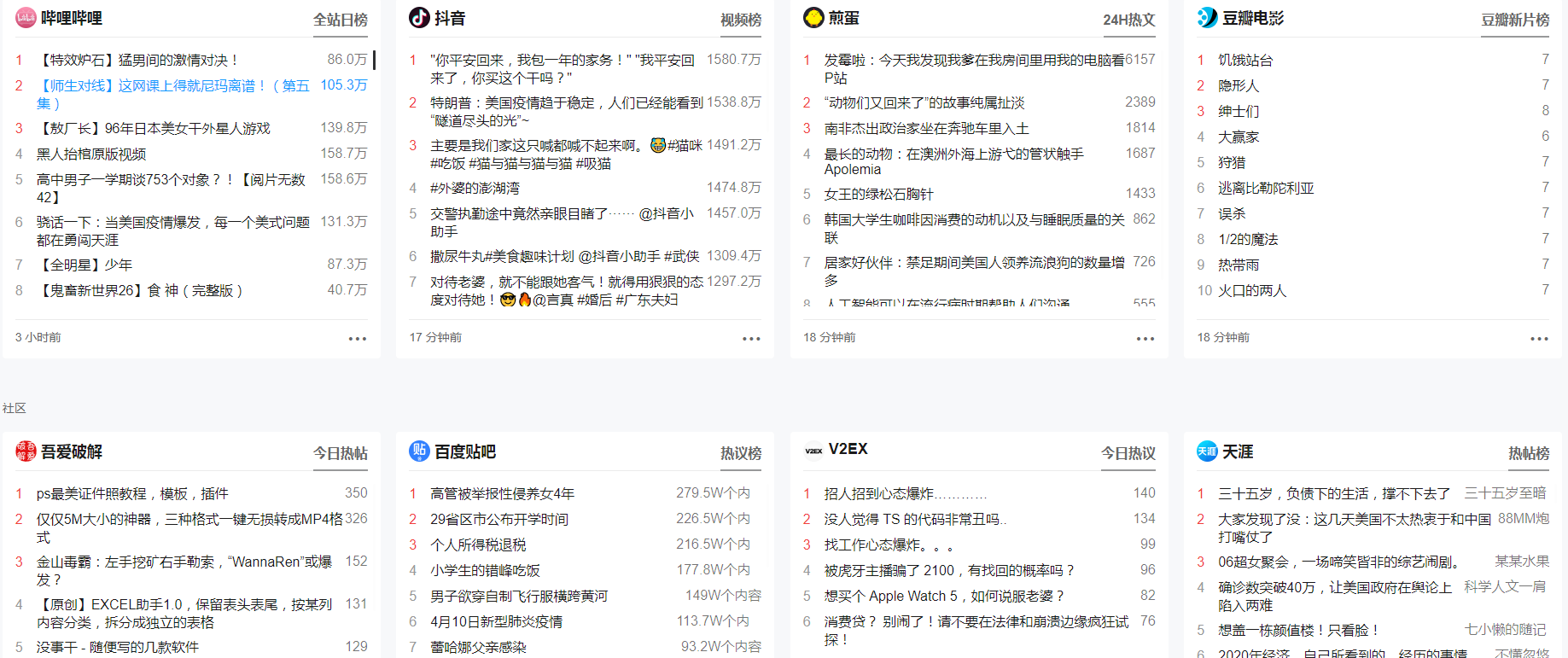Open the 逃离比勒陀利亚 movie entry
The height and width of the screenshot is (658, 1568).
(1267, 188)
